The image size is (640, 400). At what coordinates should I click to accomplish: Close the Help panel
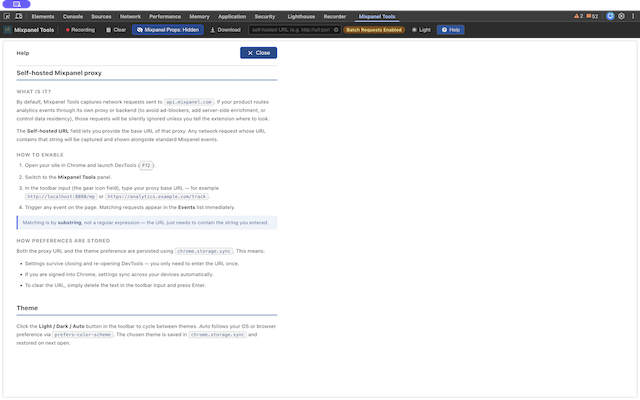pyautogui.click(x=258, y=53)
